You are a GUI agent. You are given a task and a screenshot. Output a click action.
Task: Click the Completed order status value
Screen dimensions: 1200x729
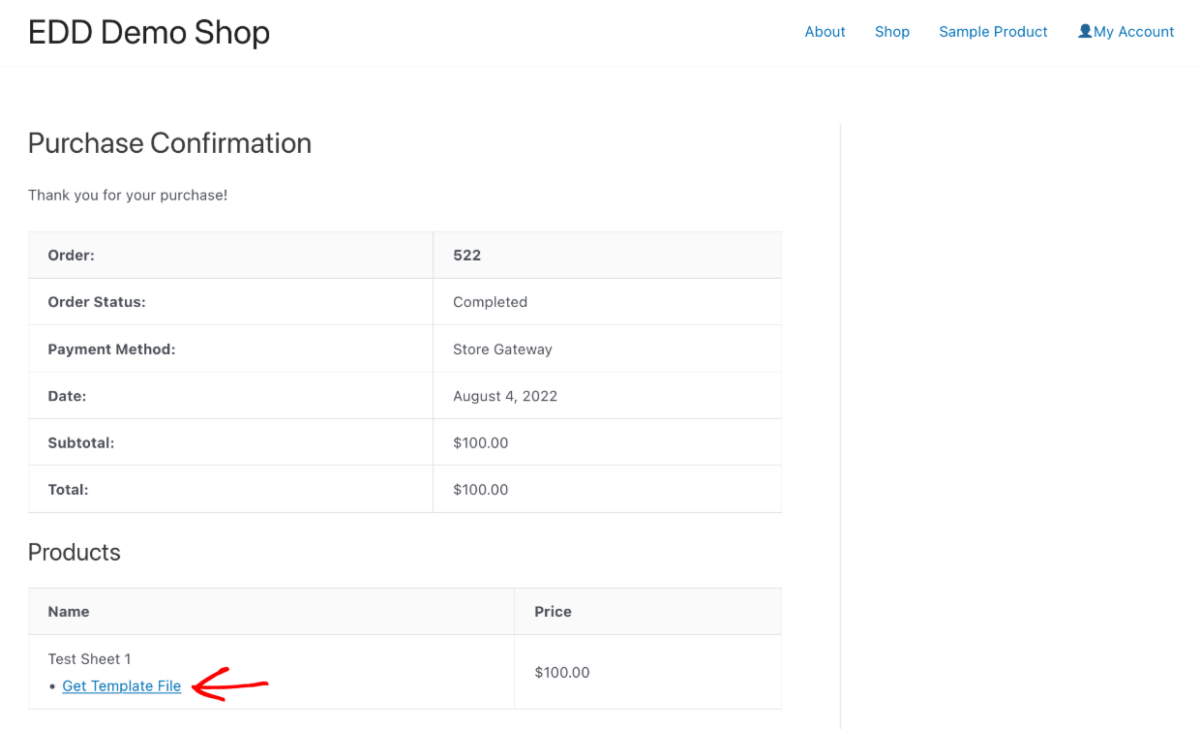point(490,302)
